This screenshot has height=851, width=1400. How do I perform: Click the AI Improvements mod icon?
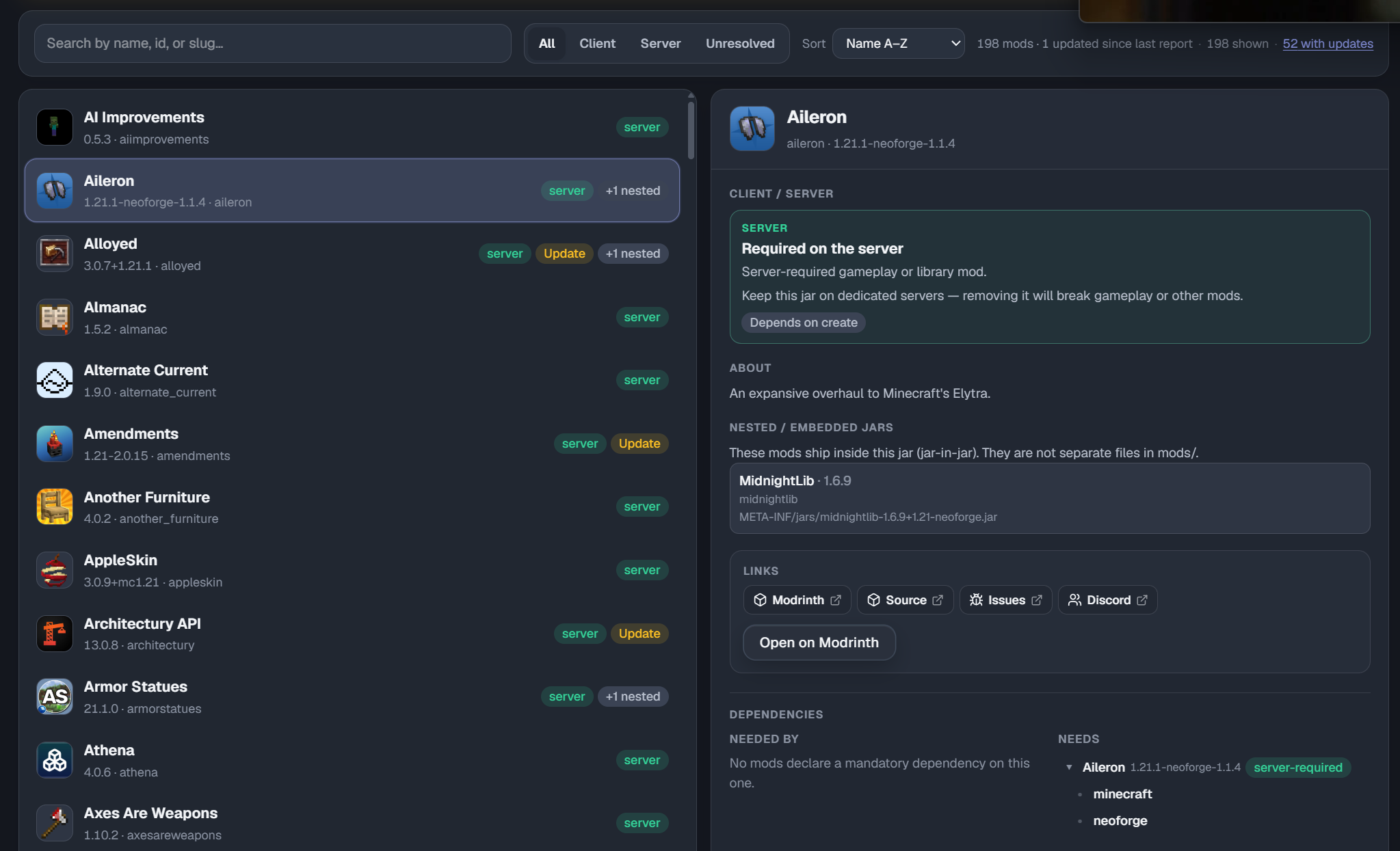[x=55, y=127]
